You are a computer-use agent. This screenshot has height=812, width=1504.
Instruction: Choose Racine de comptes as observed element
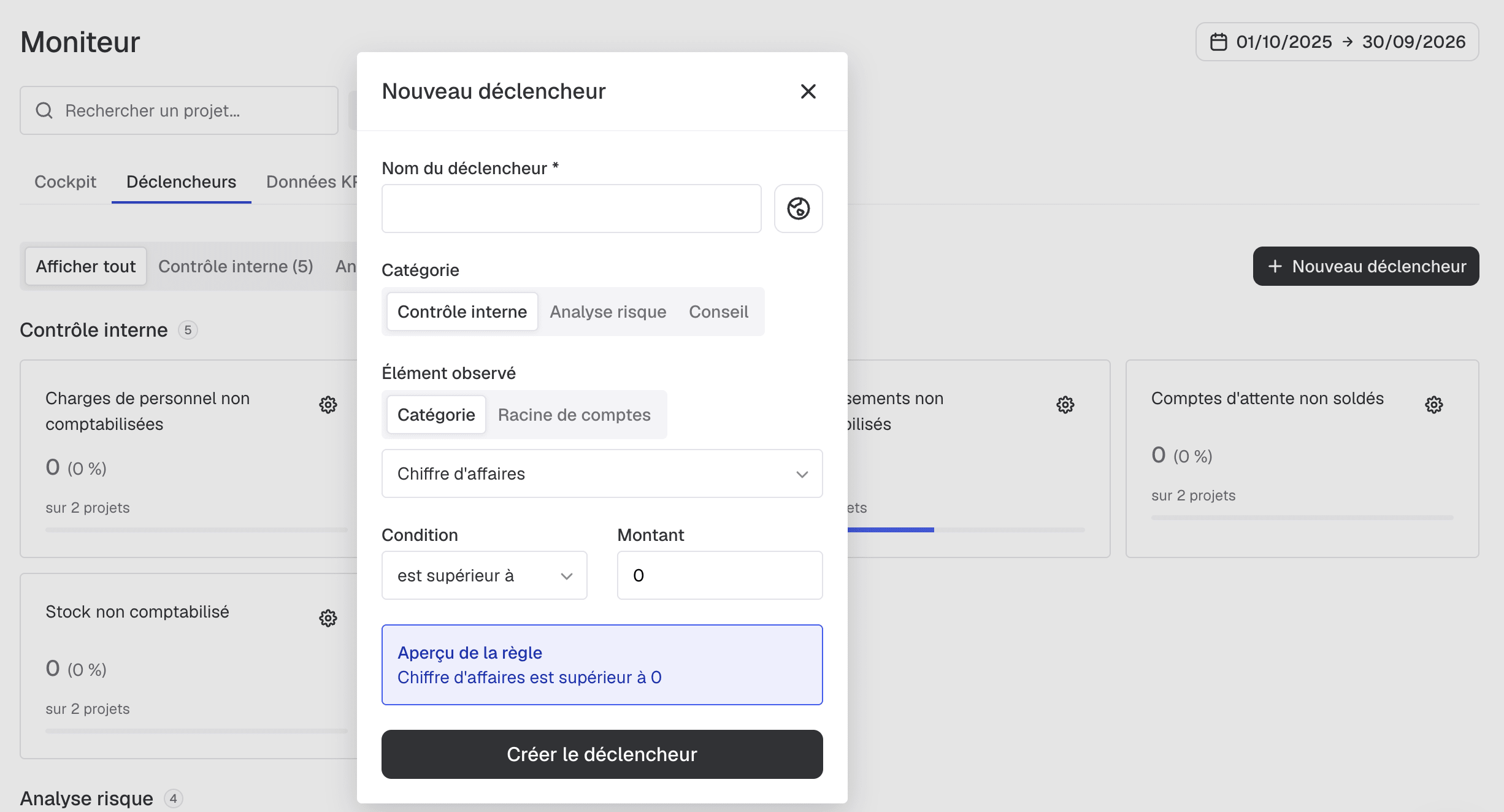click(574, 415)
